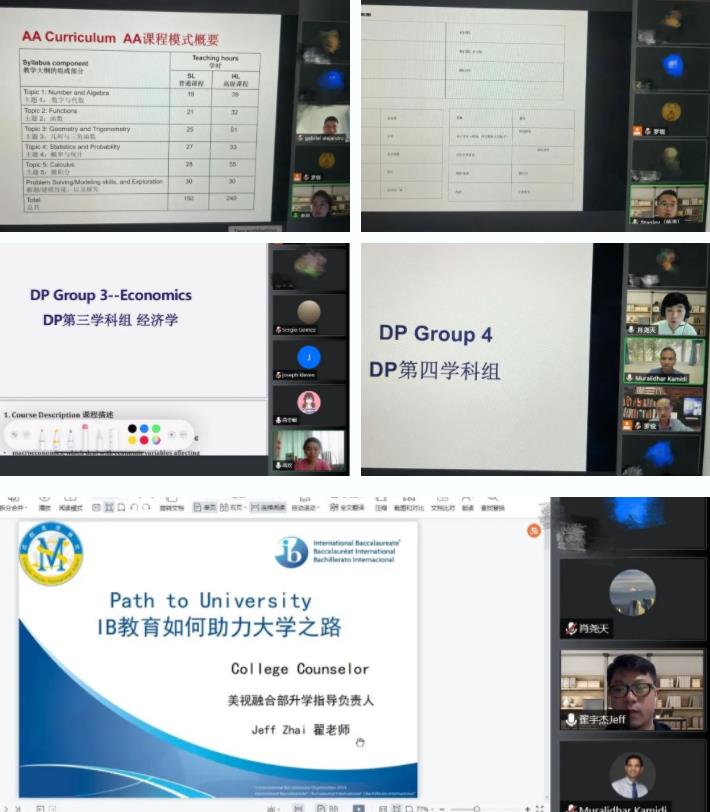The image size is (710, 812).
Task: Click the muted microphone icon on the 肖尧天 avatar tile
Action: point(571,629)
